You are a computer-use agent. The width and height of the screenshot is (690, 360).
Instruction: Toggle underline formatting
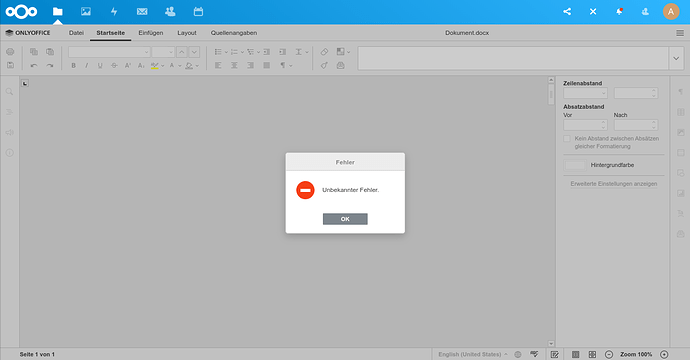100,66
